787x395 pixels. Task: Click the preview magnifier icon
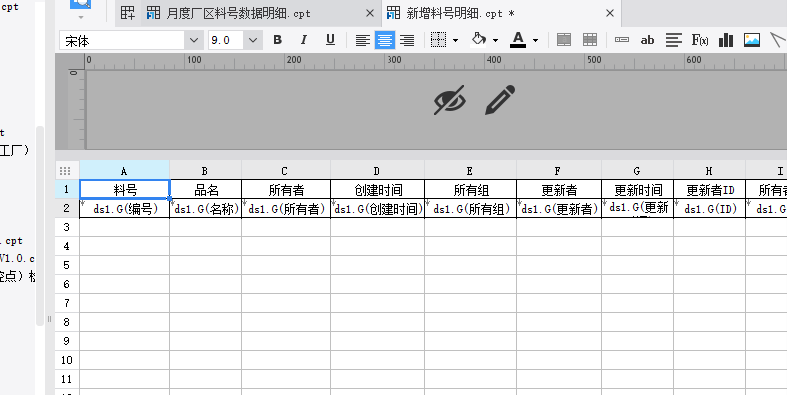point(80,5)
